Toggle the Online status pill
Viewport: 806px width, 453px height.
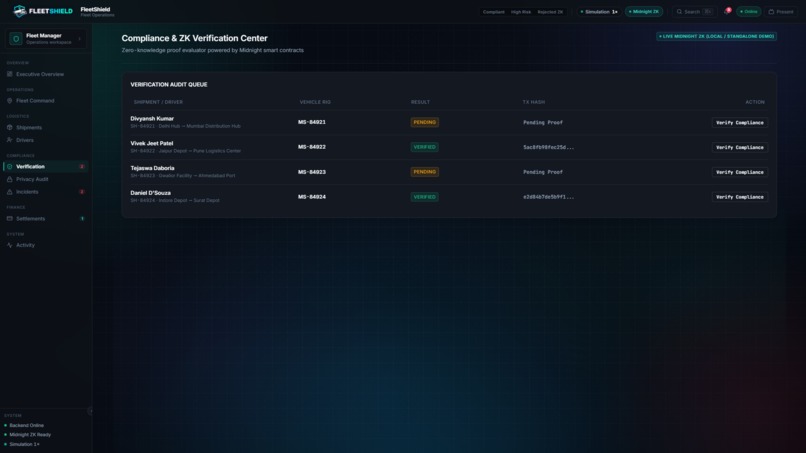click(748, 11)
